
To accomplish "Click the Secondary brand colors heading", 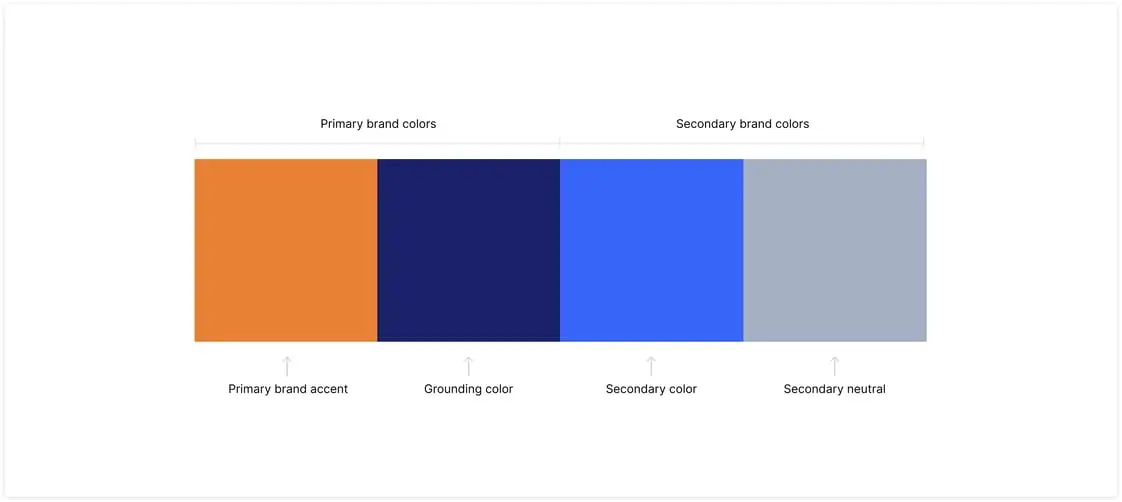I will [742, 124].
